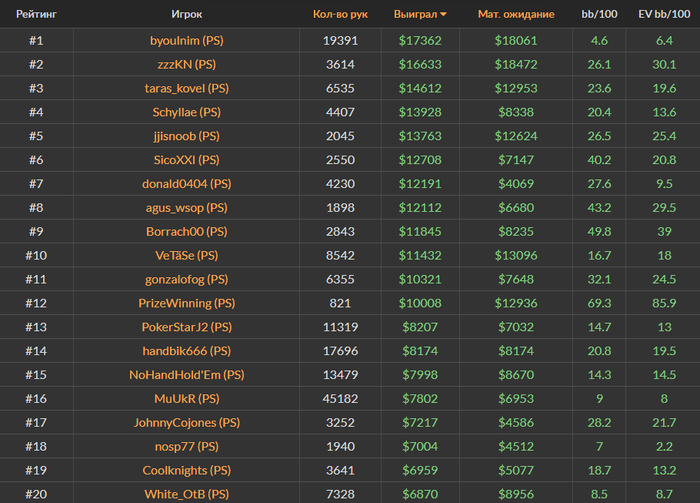Sort by Выиграл column arrow
Viewport: 700px width, 503px height.
pyautogui.click(x=443, y=15)
